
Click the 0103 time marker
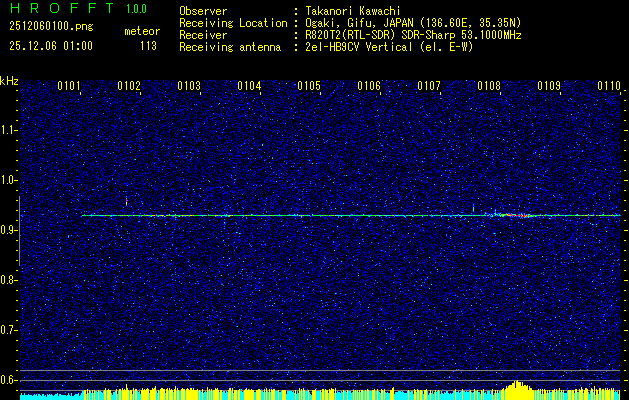(189, 85)
